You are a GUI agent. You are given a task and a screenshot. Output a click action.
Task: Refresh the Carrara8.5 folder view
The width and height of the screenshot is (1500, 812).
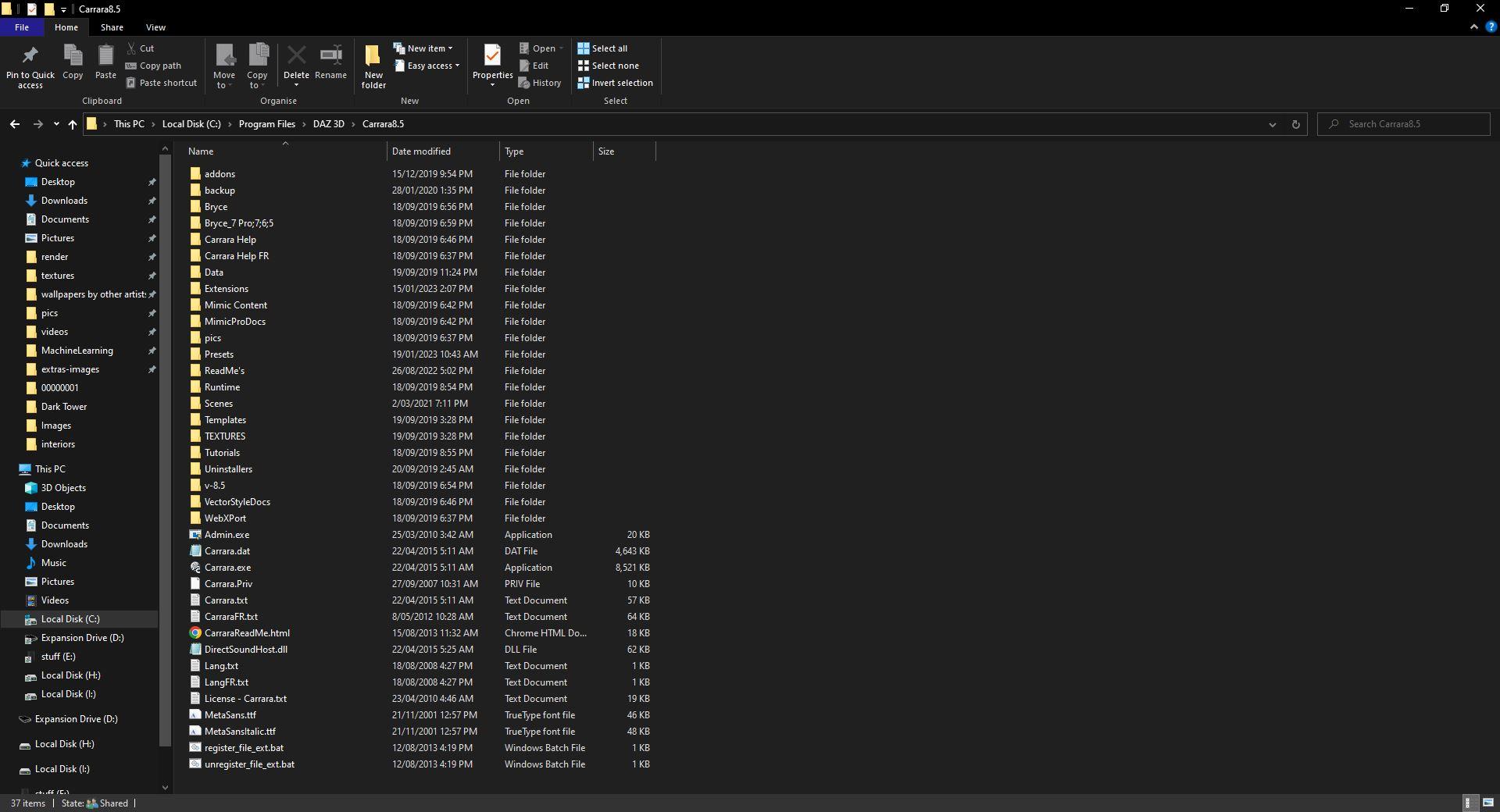1295,124
